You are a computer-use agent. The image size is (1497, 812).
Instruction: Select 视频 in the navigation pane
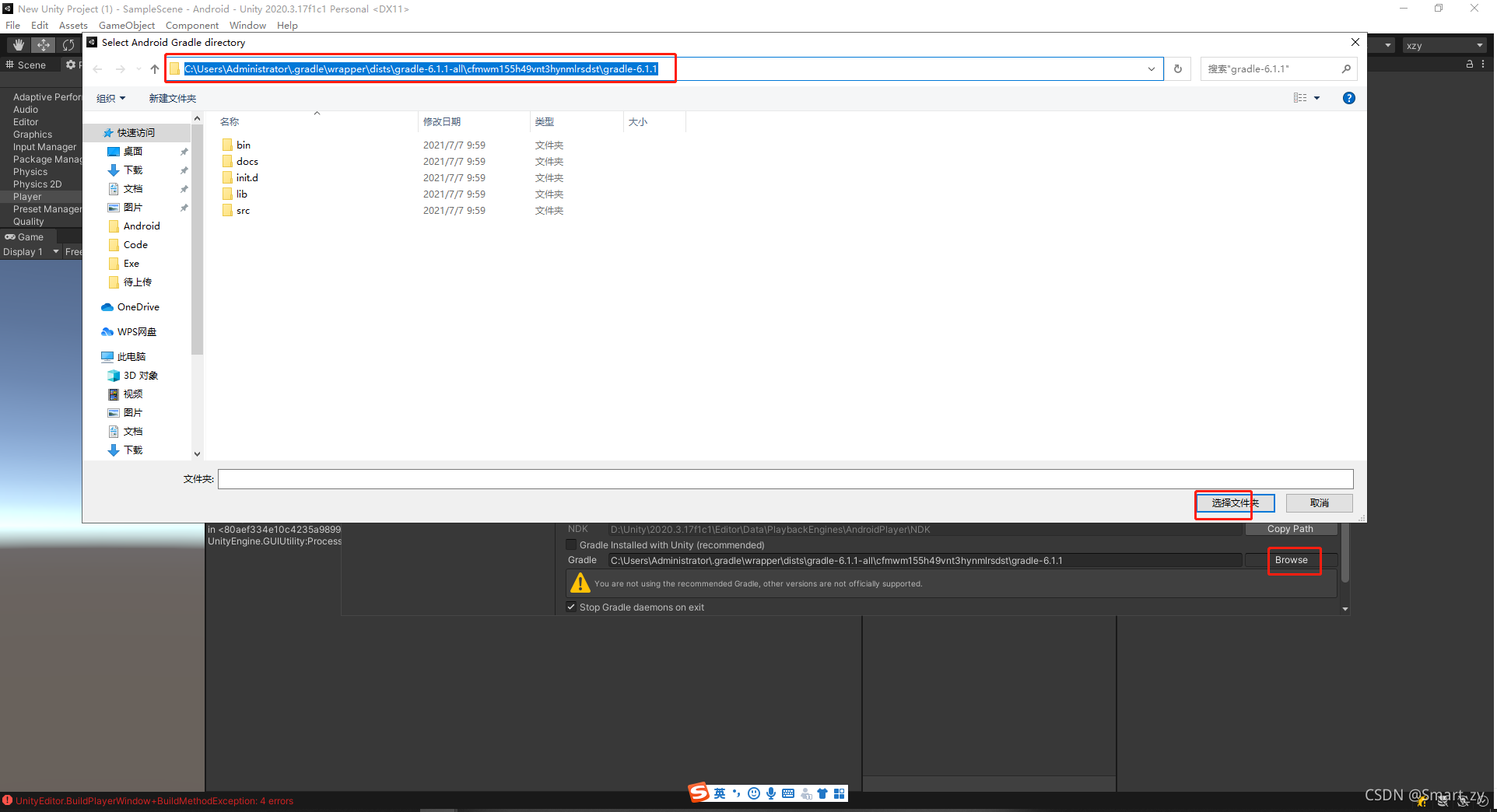click(x=132, y=394)
